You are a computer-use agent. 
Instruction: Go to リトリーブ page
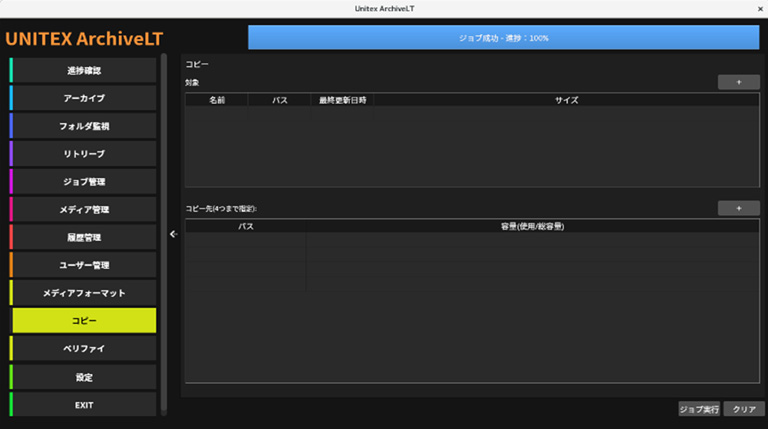[x=83, y=154]
